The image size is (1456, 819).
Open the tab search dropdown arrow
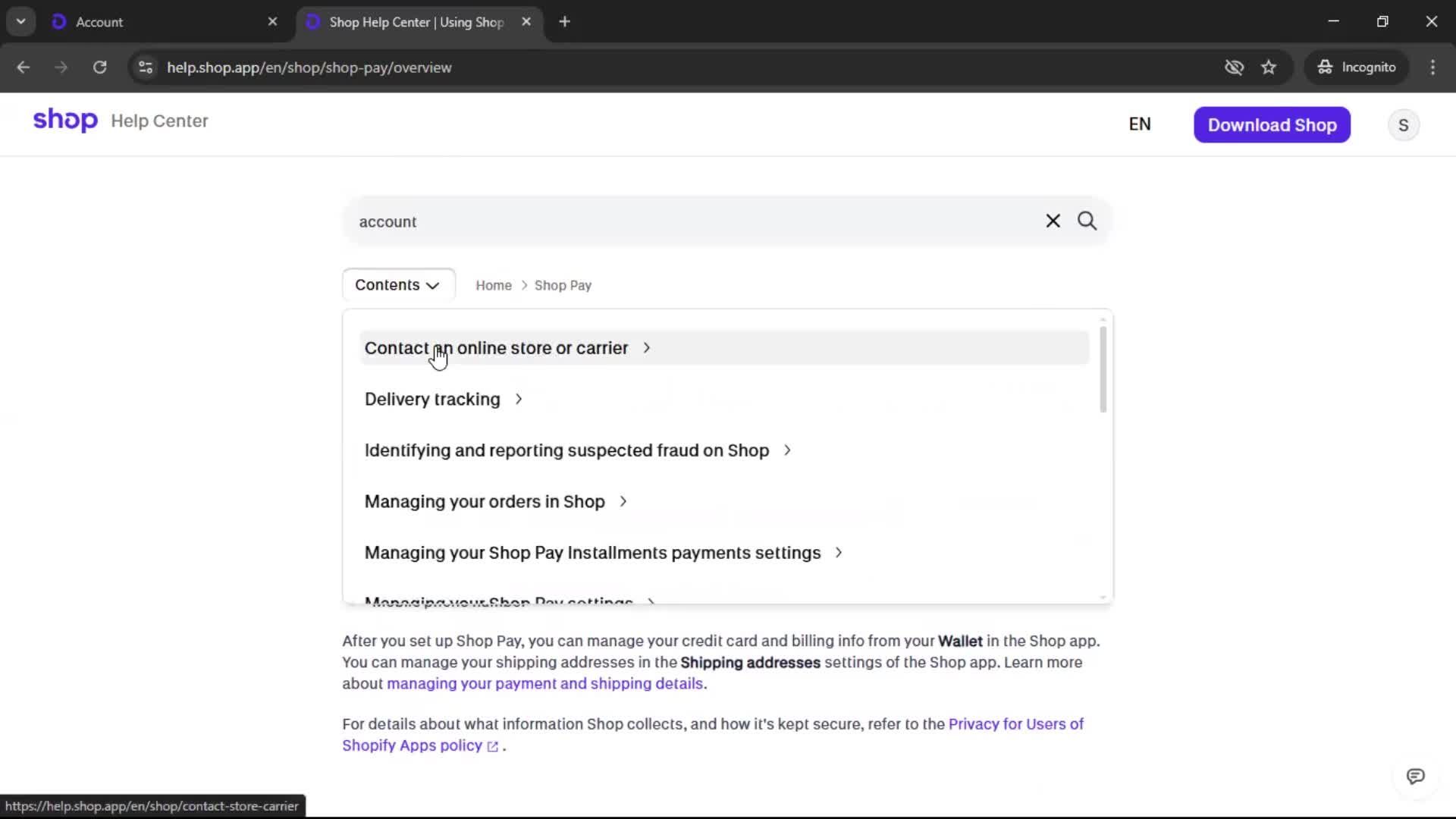click(20, 22)
